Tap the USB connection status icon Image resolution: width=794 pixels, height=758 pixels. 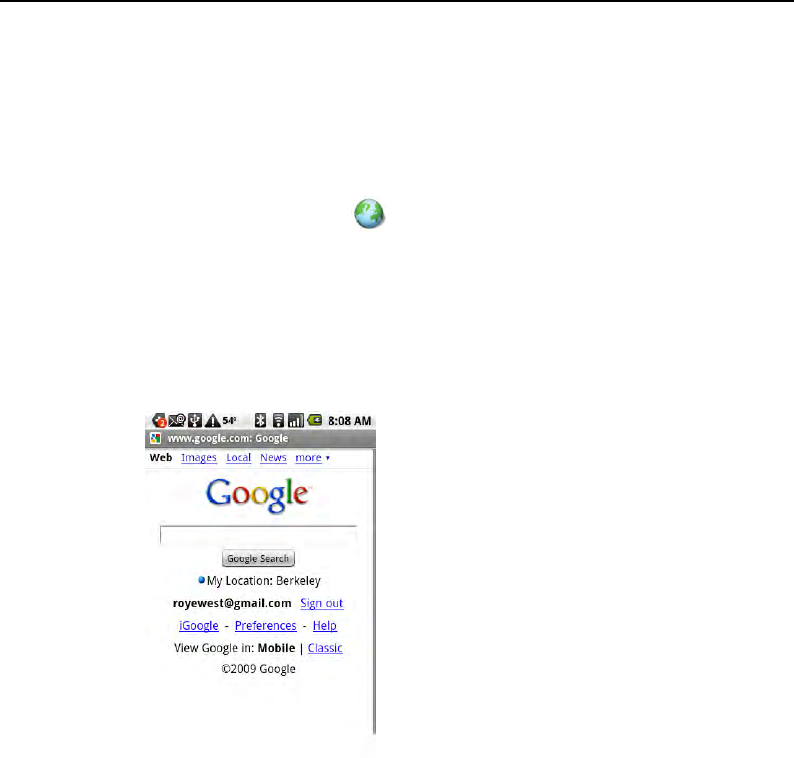point(195,420)
